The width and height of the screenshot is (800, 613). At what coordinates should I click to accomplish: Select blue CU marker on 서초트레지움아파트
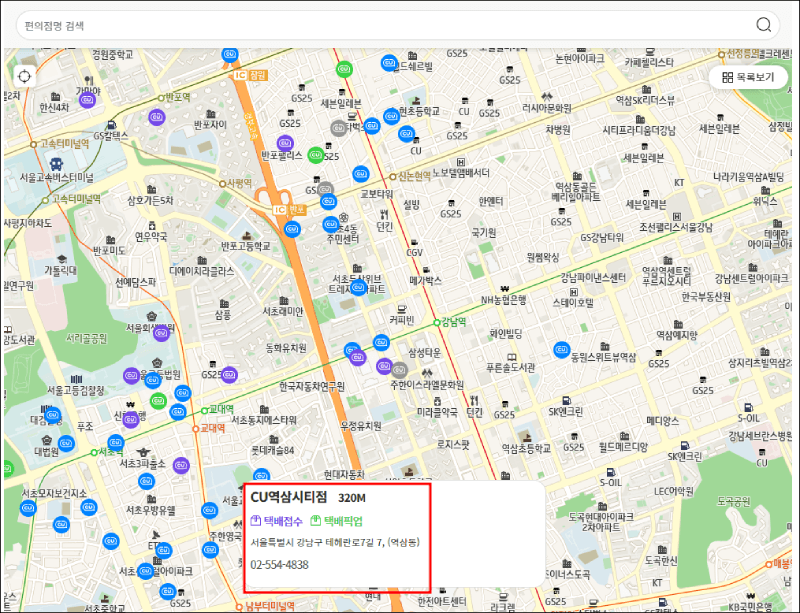pos(359,288)
